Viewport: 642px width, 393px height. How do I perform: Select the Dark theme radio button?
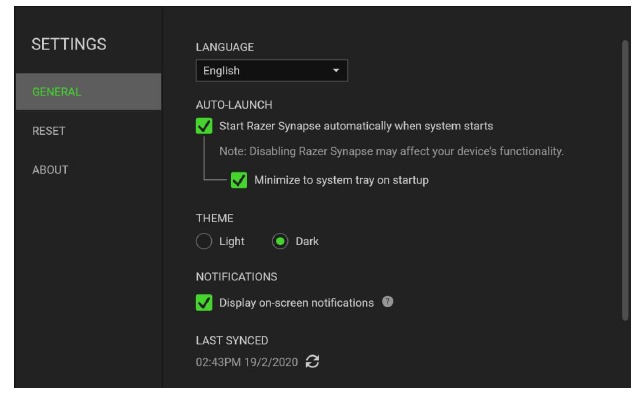[280, 241]
